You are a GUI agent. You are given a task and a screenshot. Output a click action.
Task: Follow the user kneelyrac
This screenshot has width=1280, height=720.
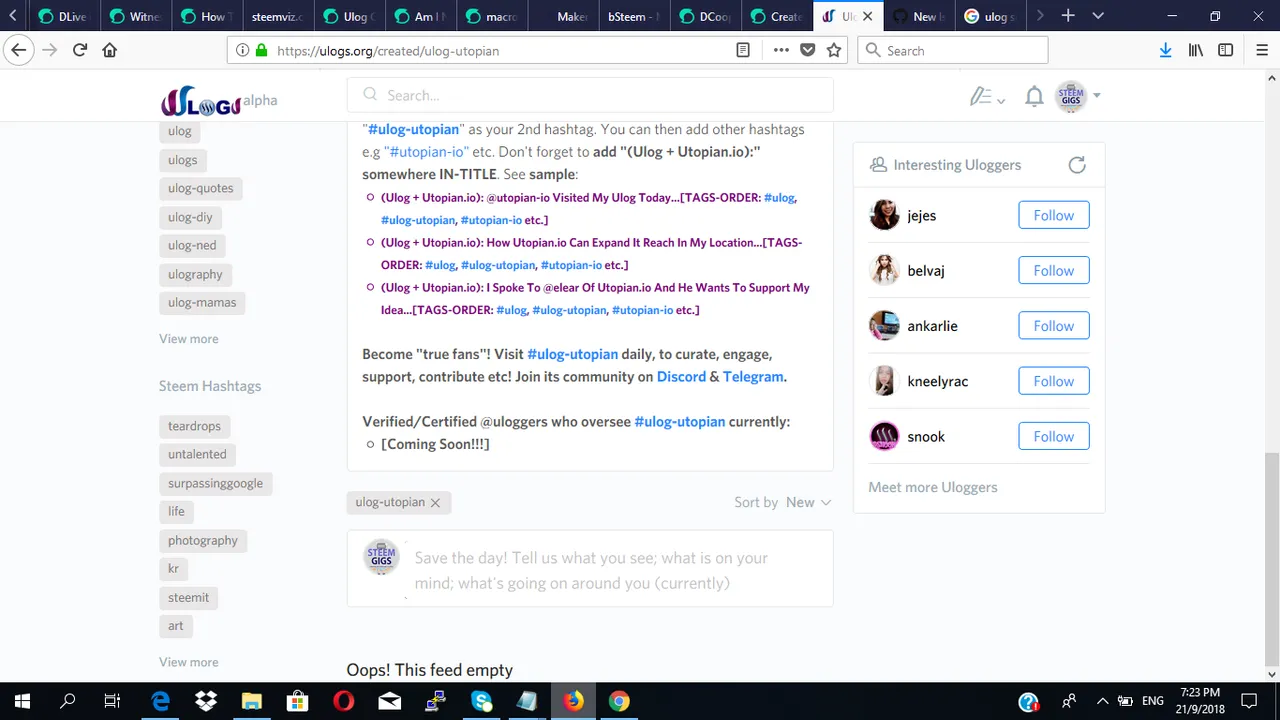1053,381
